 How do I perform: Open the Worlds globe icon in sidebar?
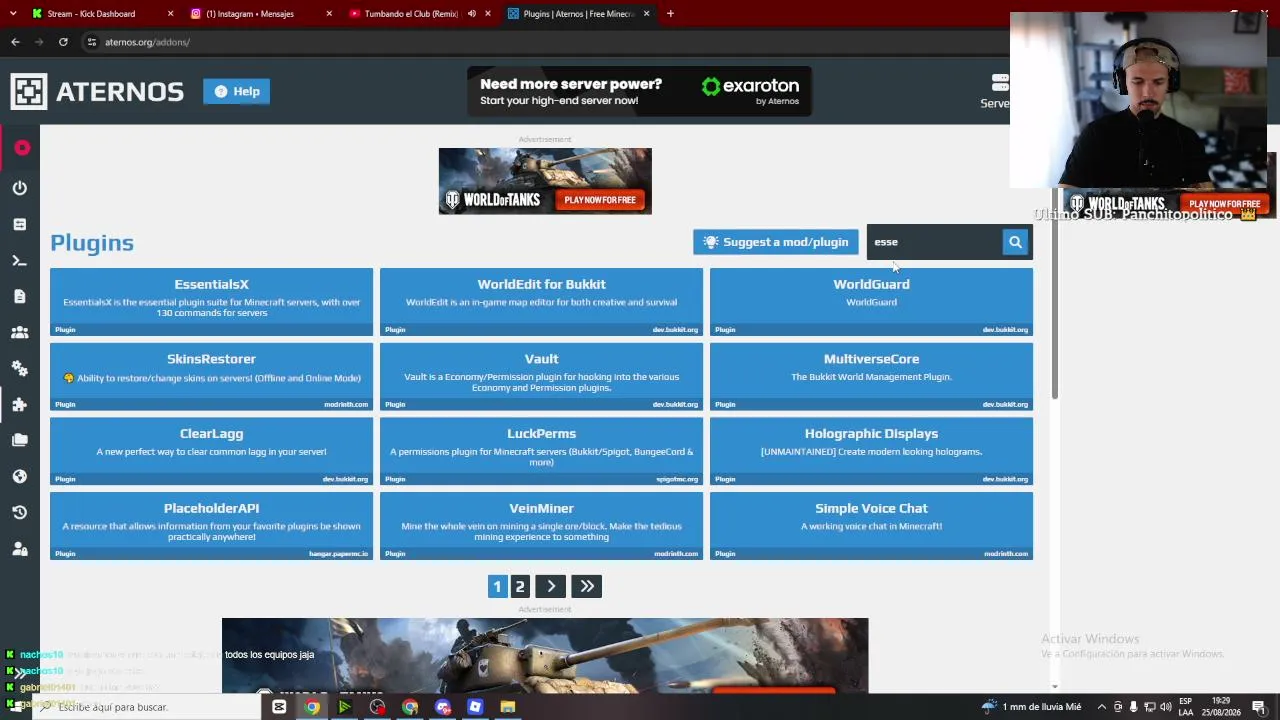(x=20, y=476)
